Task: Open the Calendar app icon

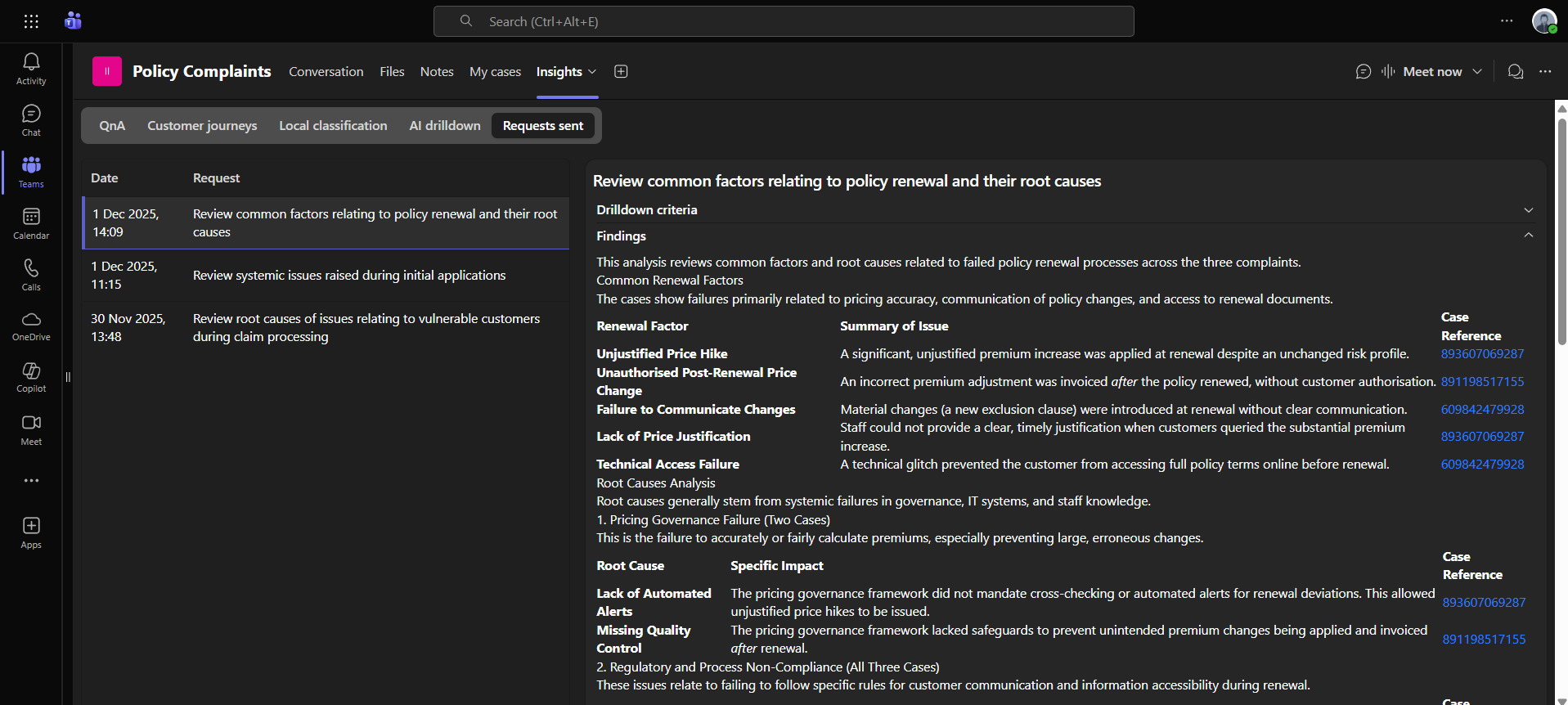Action: [x=31, y=223]
